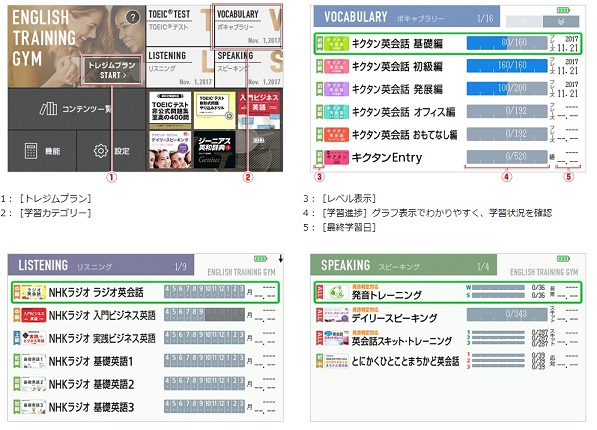Select キクタン英会話 おもてなし編 row
Viewport: 597px width, 430px height.
(449, 134)
